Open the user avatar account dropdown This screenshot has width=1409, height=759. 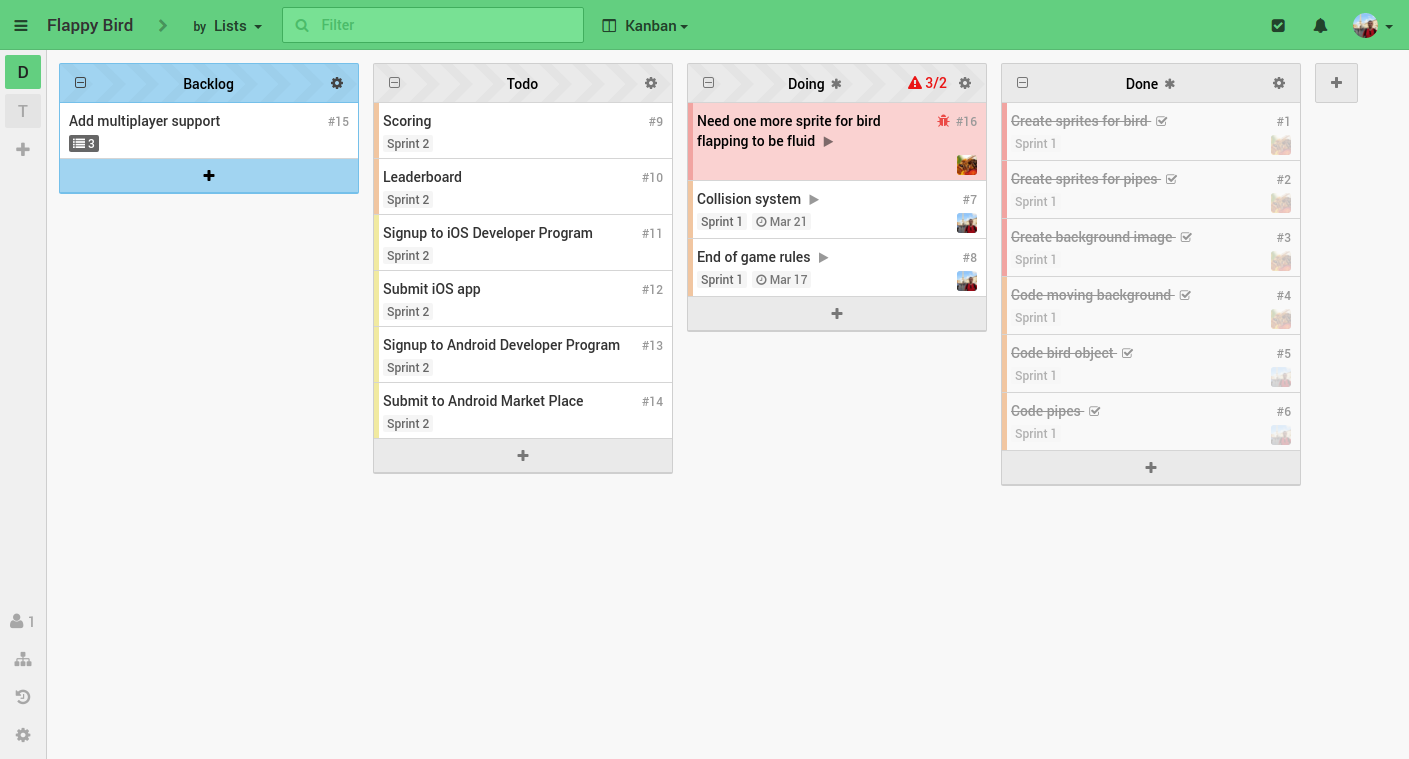click(1373, 26)
